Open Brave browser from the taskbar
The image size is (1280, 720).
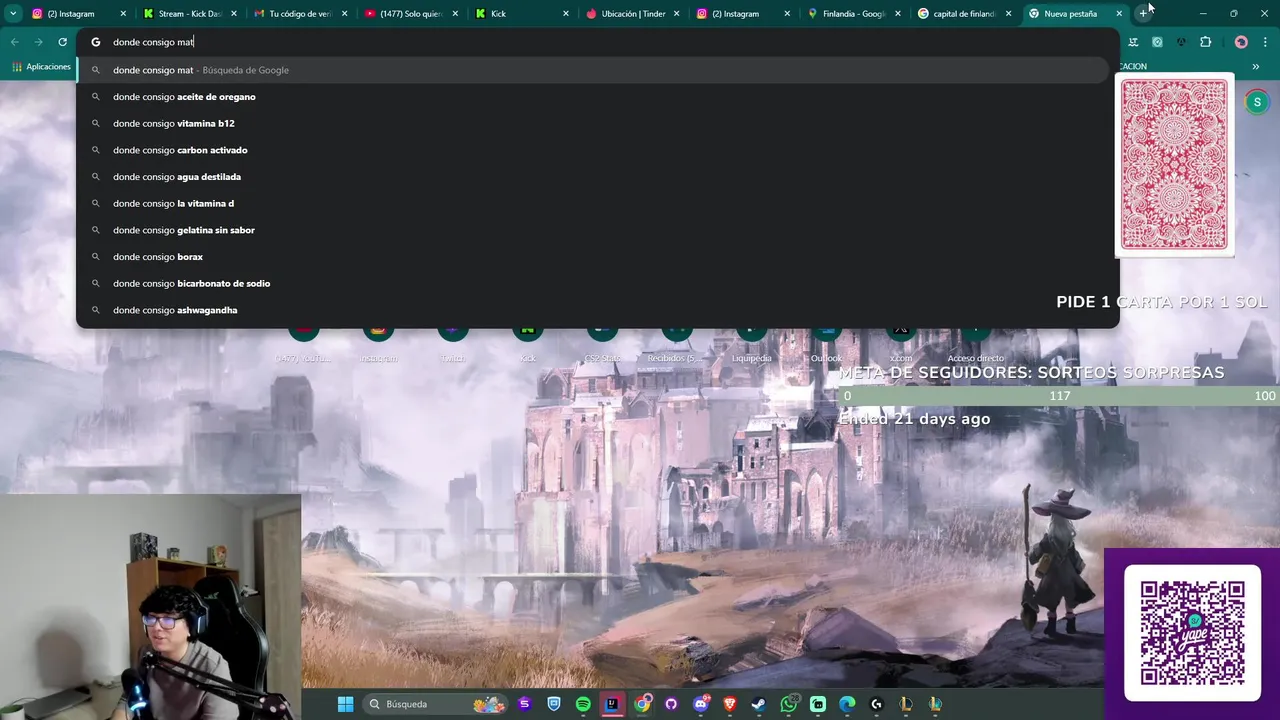point(730,704)
